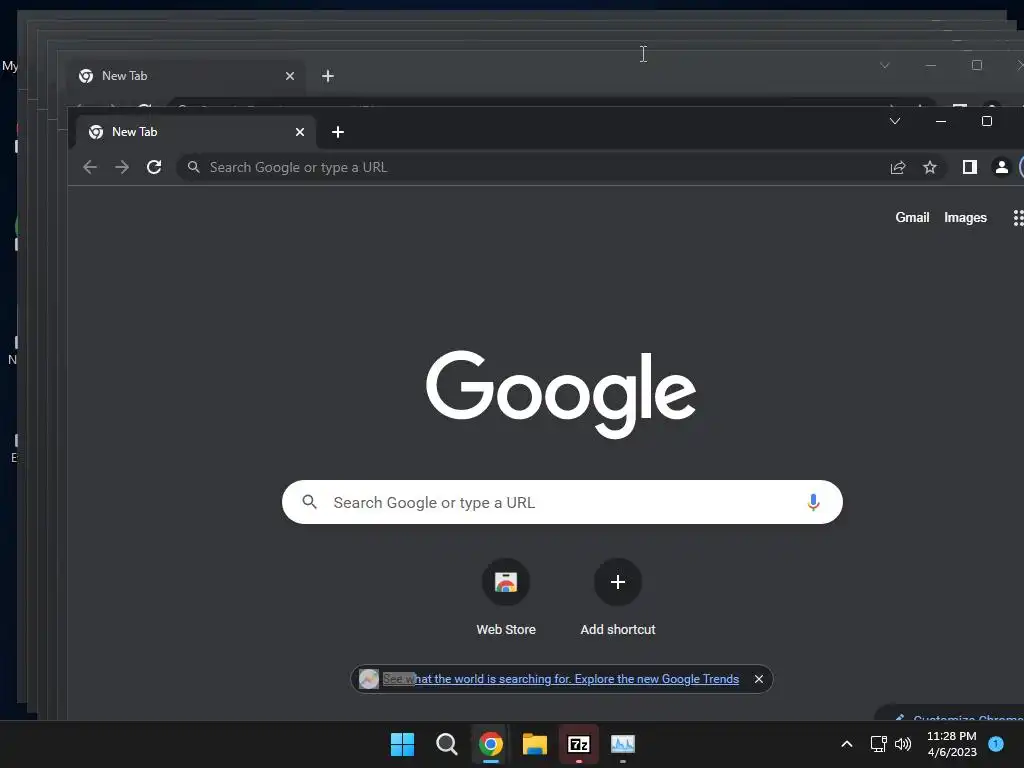Open the Images link
The image size is (1024, 768).
tap(965, 217)
